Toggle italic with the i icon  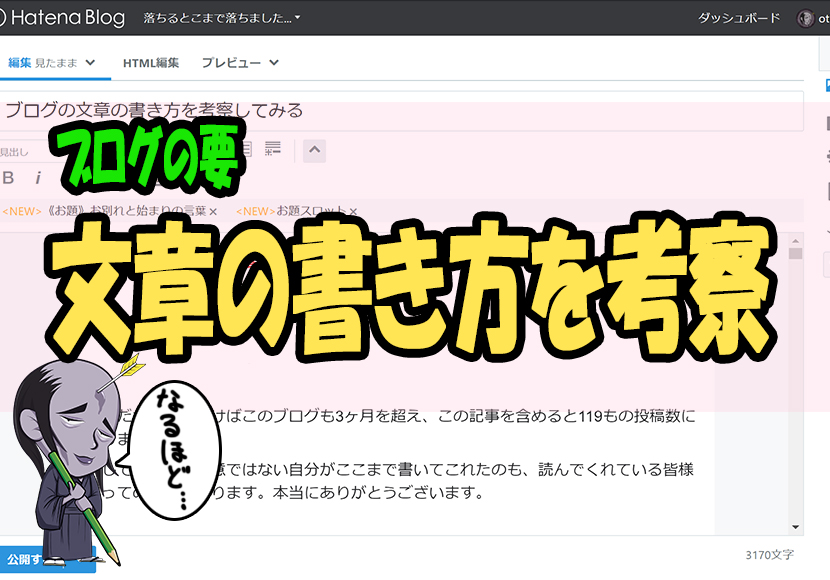click(38, 178)
